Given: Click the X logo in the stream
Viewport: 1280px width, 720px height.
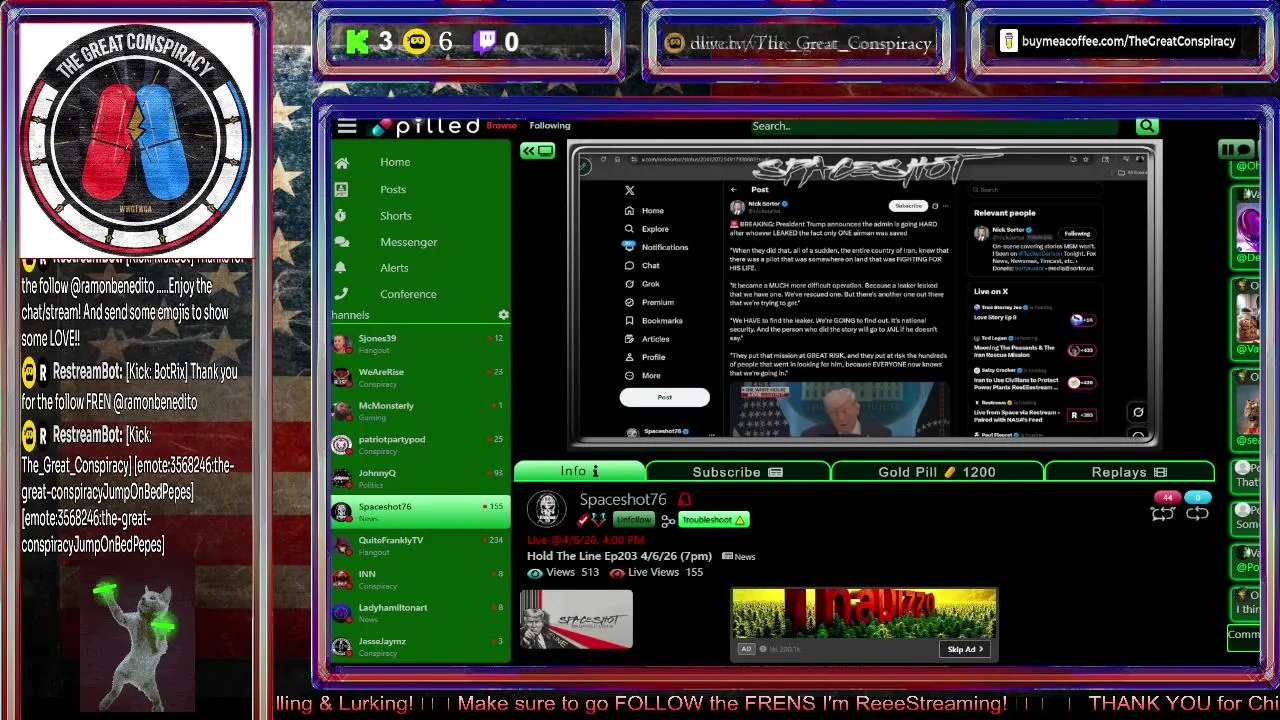Looking at the screenshot, I should tap(629, 190).
